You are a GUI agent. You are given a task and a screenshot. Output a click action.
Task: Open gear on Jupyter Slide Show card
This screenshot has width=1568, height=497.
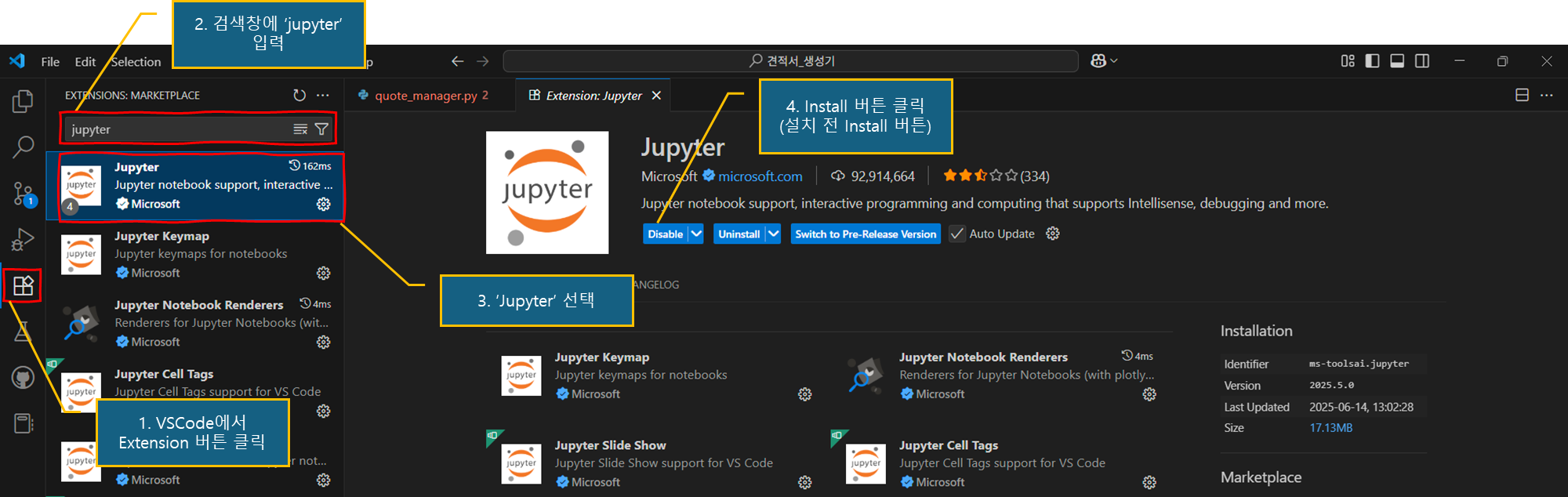point(805,482)
